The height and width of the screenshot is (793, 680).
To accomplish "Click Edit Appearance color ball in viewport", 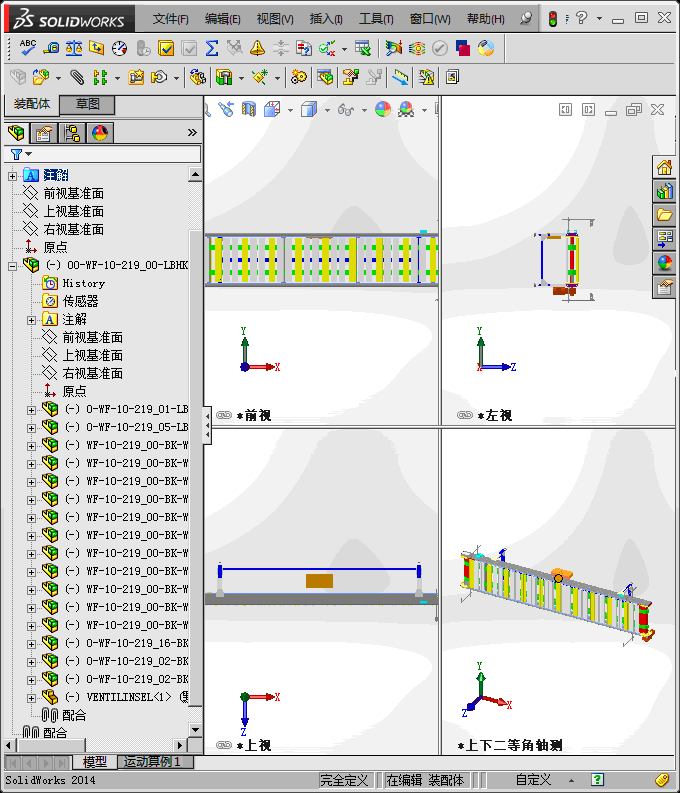I will pyautogui.click(x=383, y=109).
